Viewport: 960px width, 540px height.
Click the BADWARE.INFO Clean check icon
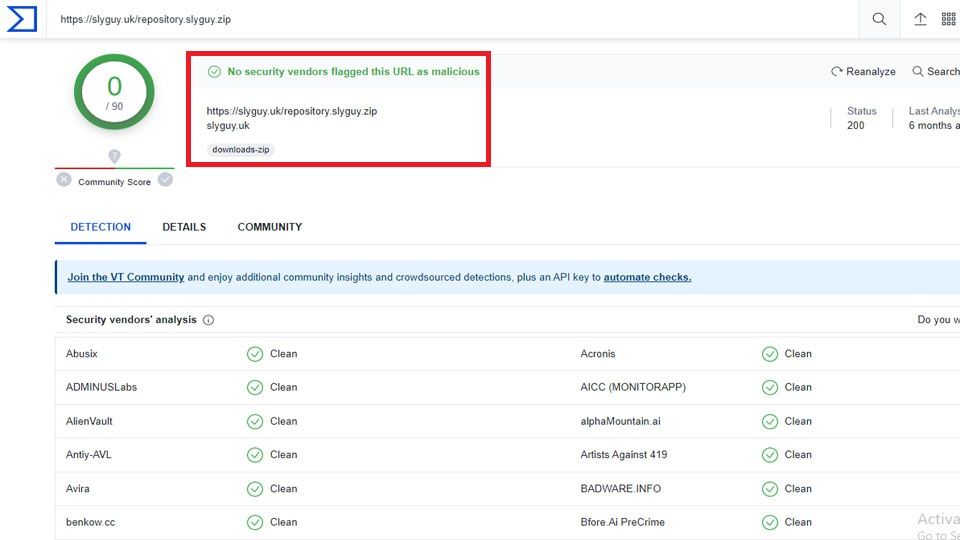tap(770, 489)
